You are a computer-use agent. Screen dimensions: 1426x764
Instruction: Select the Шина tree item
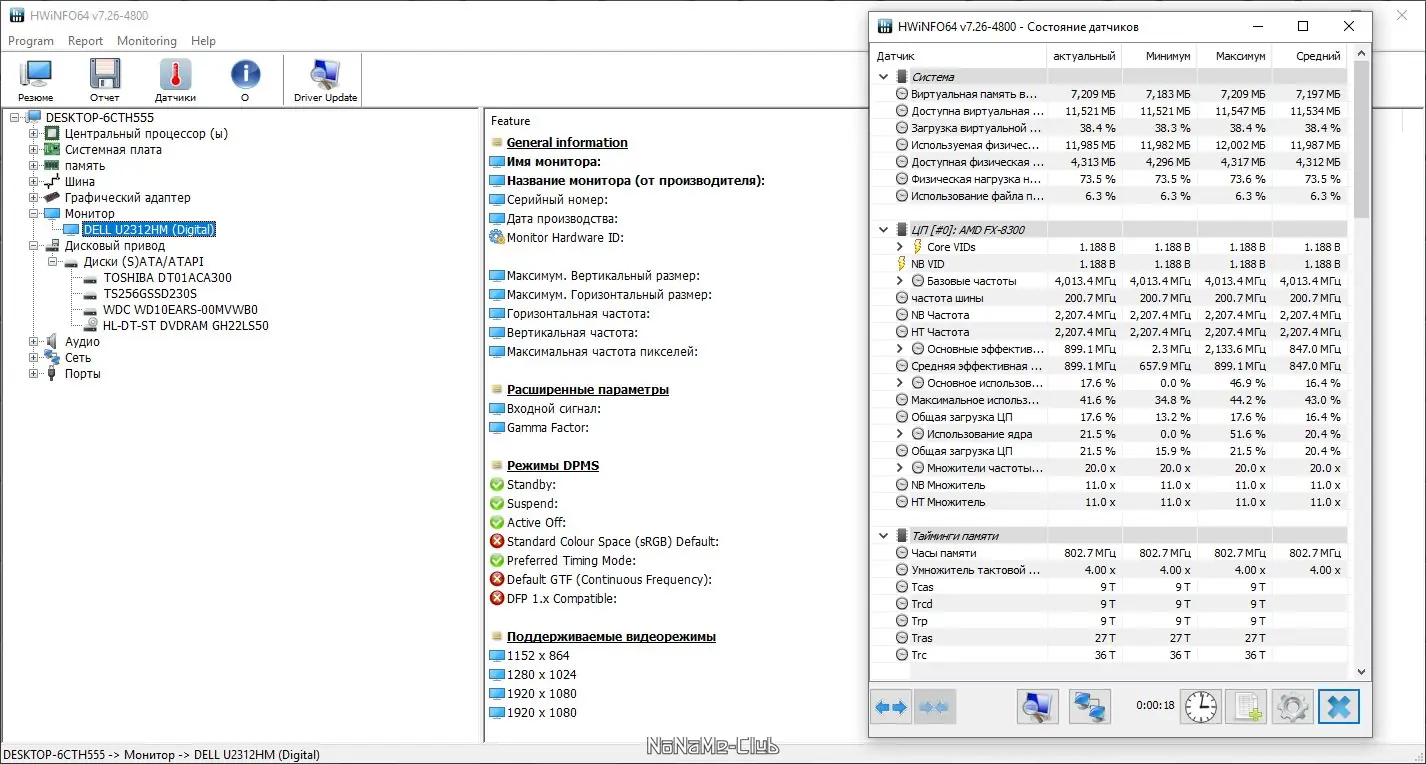80,182
